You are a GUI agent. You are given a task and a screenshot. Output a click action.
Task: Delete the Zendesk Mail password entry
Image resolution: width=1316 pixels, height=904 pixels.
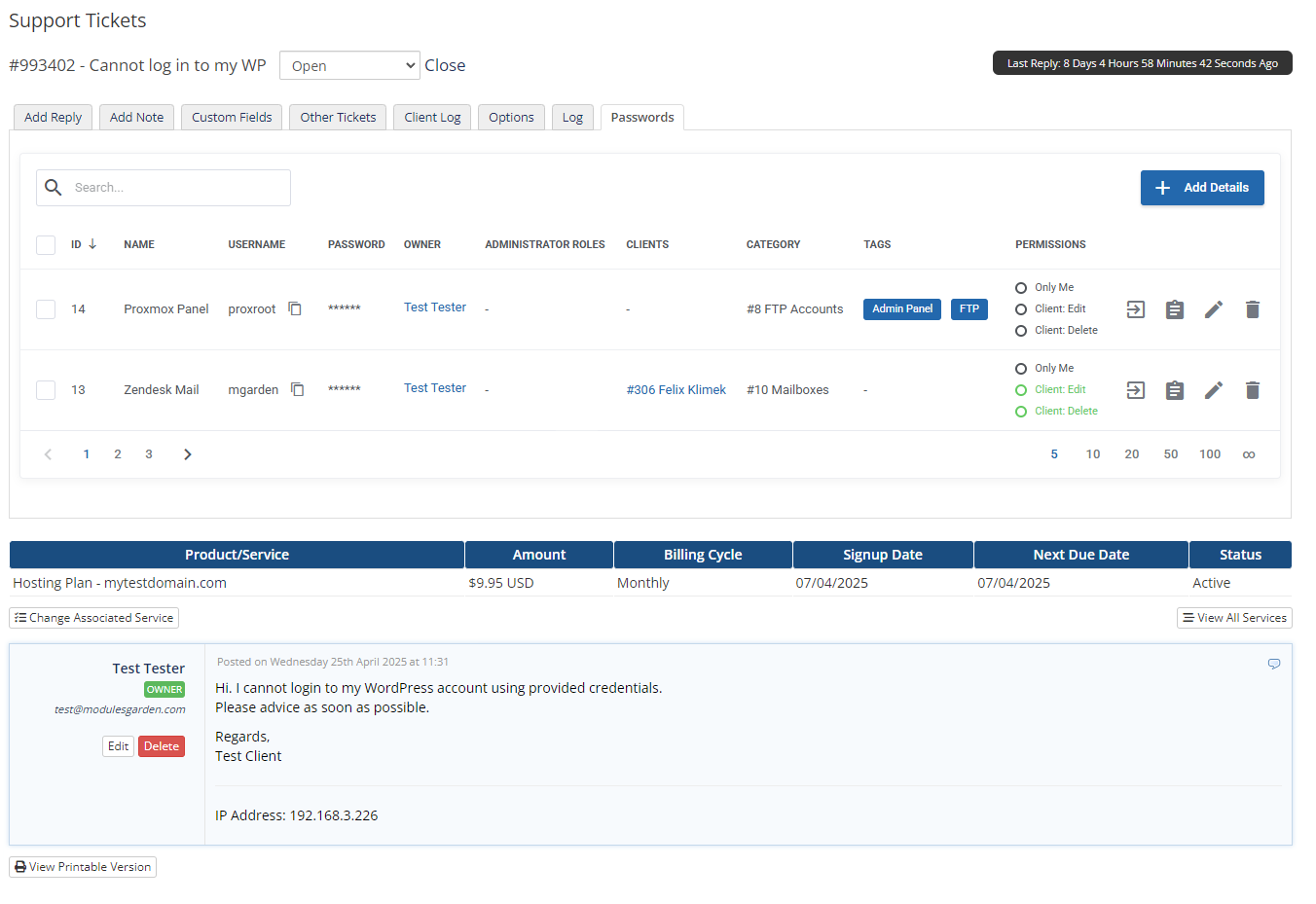(1252, 390)
